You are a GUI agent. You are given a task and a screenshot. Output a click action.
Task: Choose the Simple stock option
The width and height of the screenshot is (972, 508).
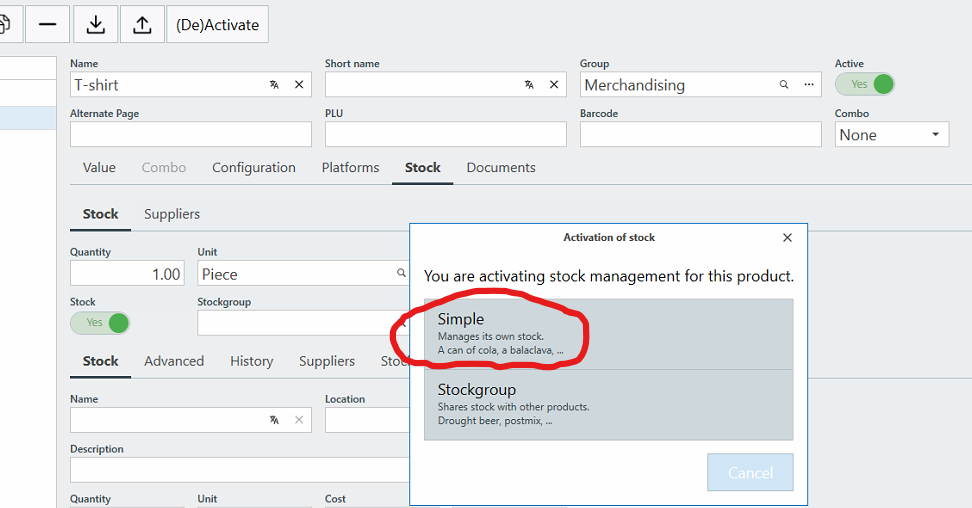pyautogui.click(x=609, y=334)
